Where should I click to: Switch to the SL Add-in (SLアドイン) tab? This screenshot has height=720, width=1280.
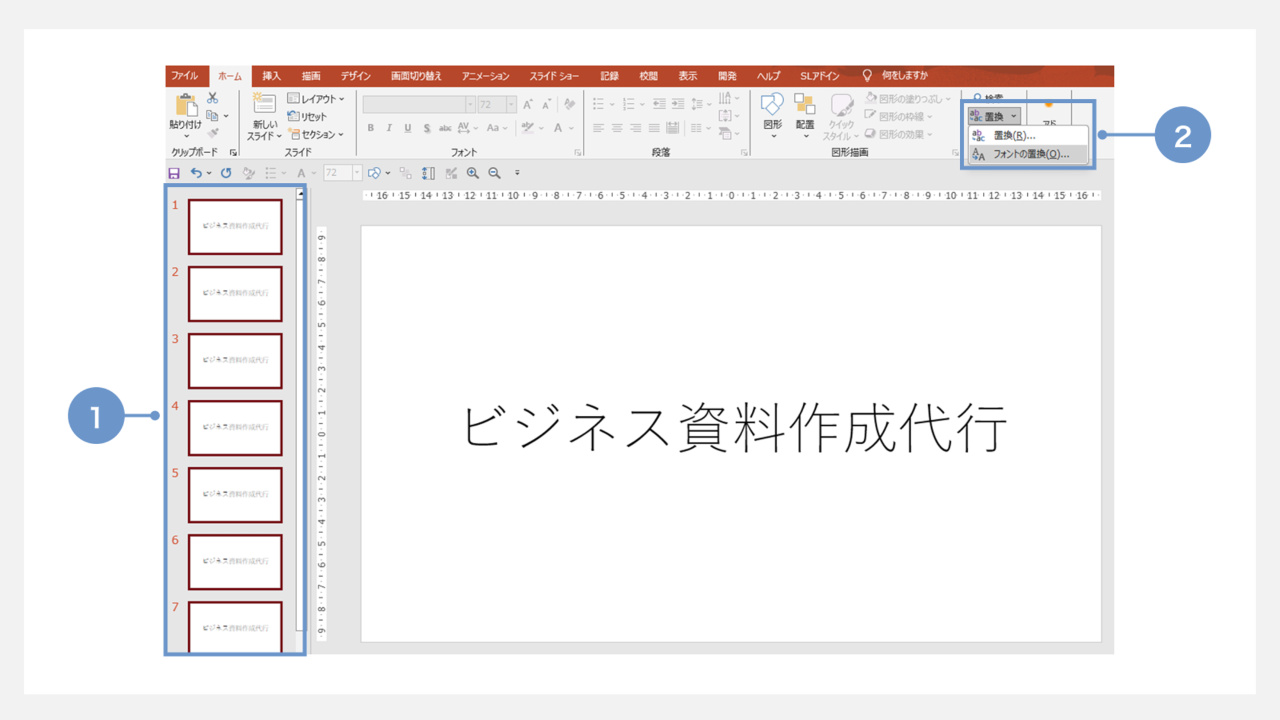(x=819, y=76)
